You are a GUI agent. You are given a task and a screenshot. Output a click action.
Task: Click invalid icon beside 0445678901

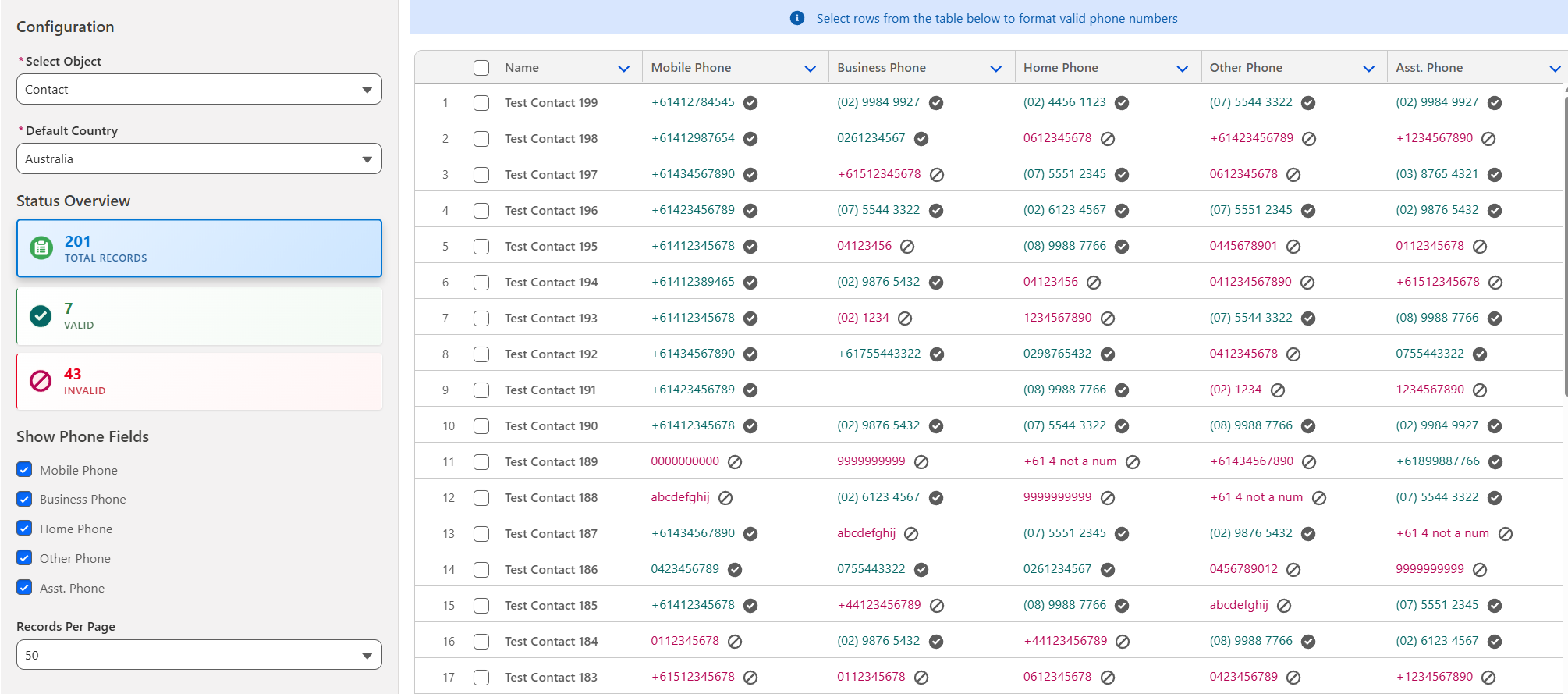(x=1293, y=247)
